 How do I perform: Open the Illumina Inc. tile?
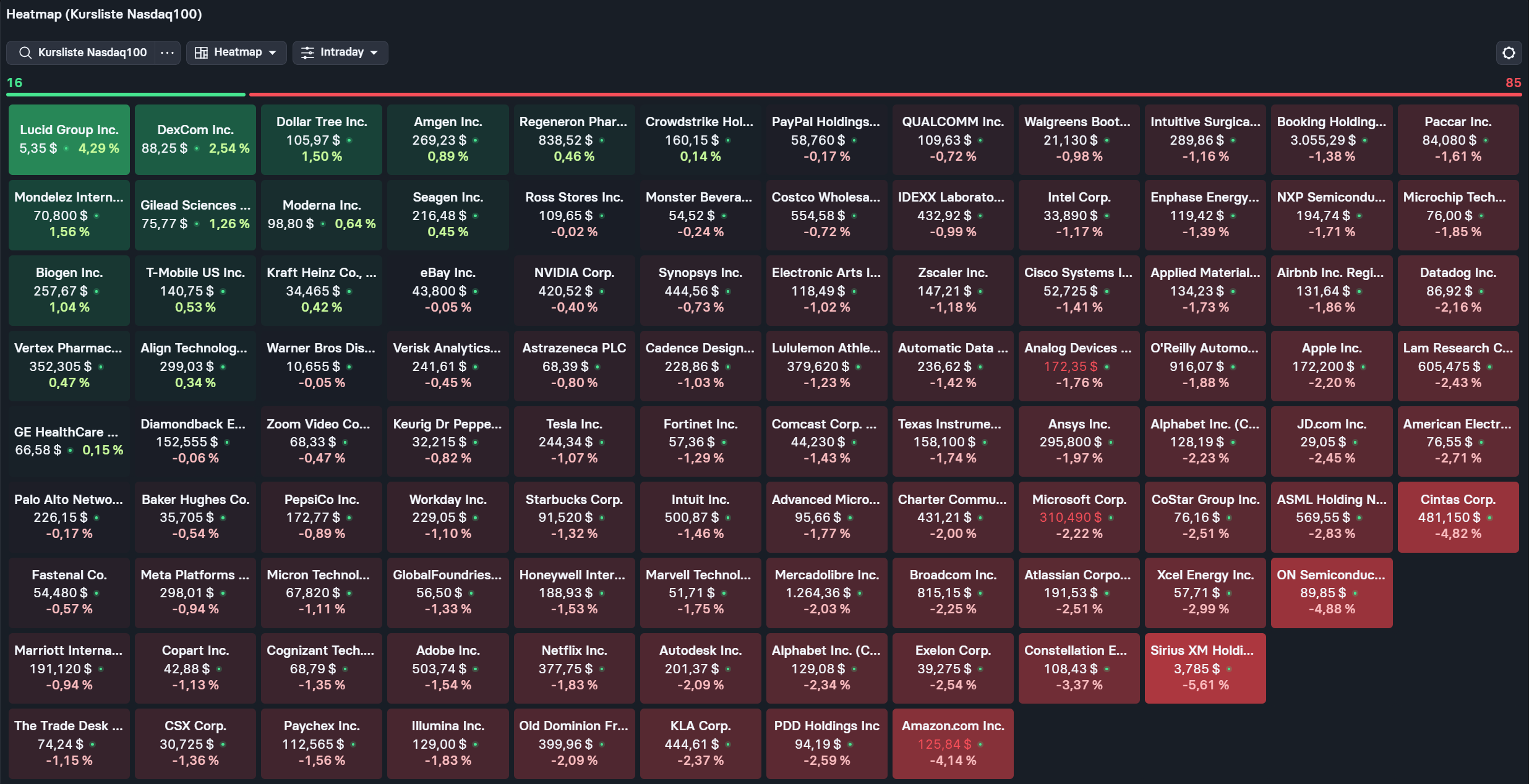coord(448,744)
